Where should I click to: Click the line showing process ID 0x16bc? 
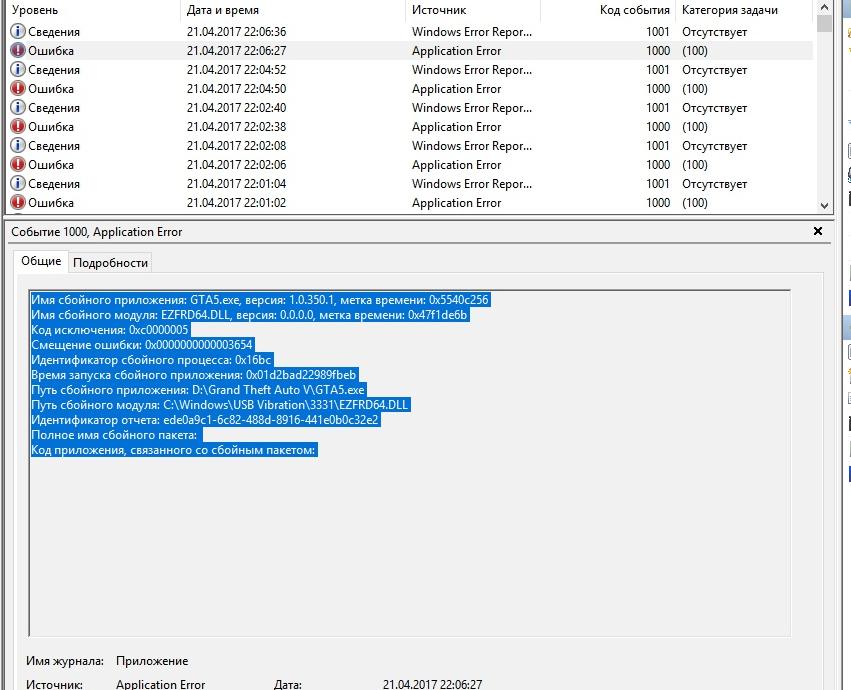click(x=151, y=360)
